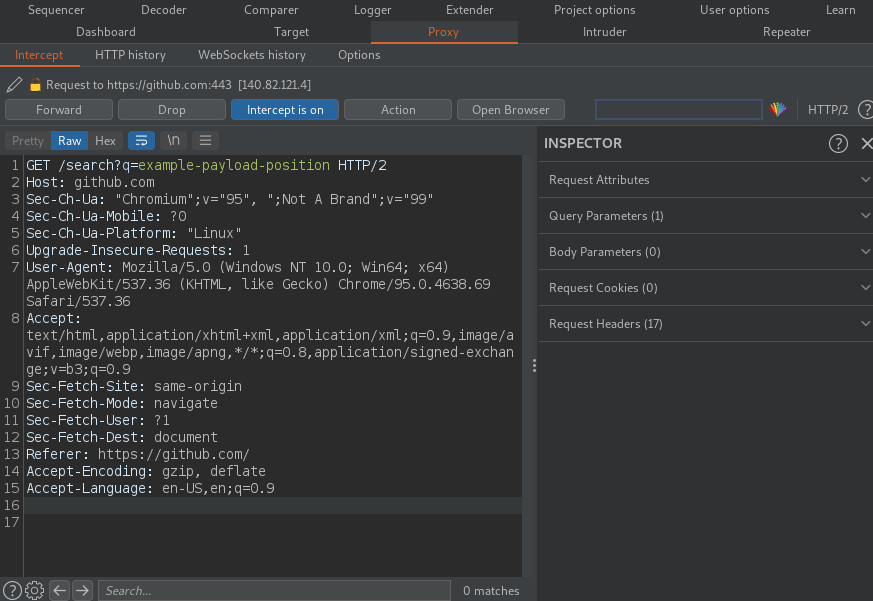Open search settings gear icon
The width and height of the screenshot is (873, 601).
point(35,590)
